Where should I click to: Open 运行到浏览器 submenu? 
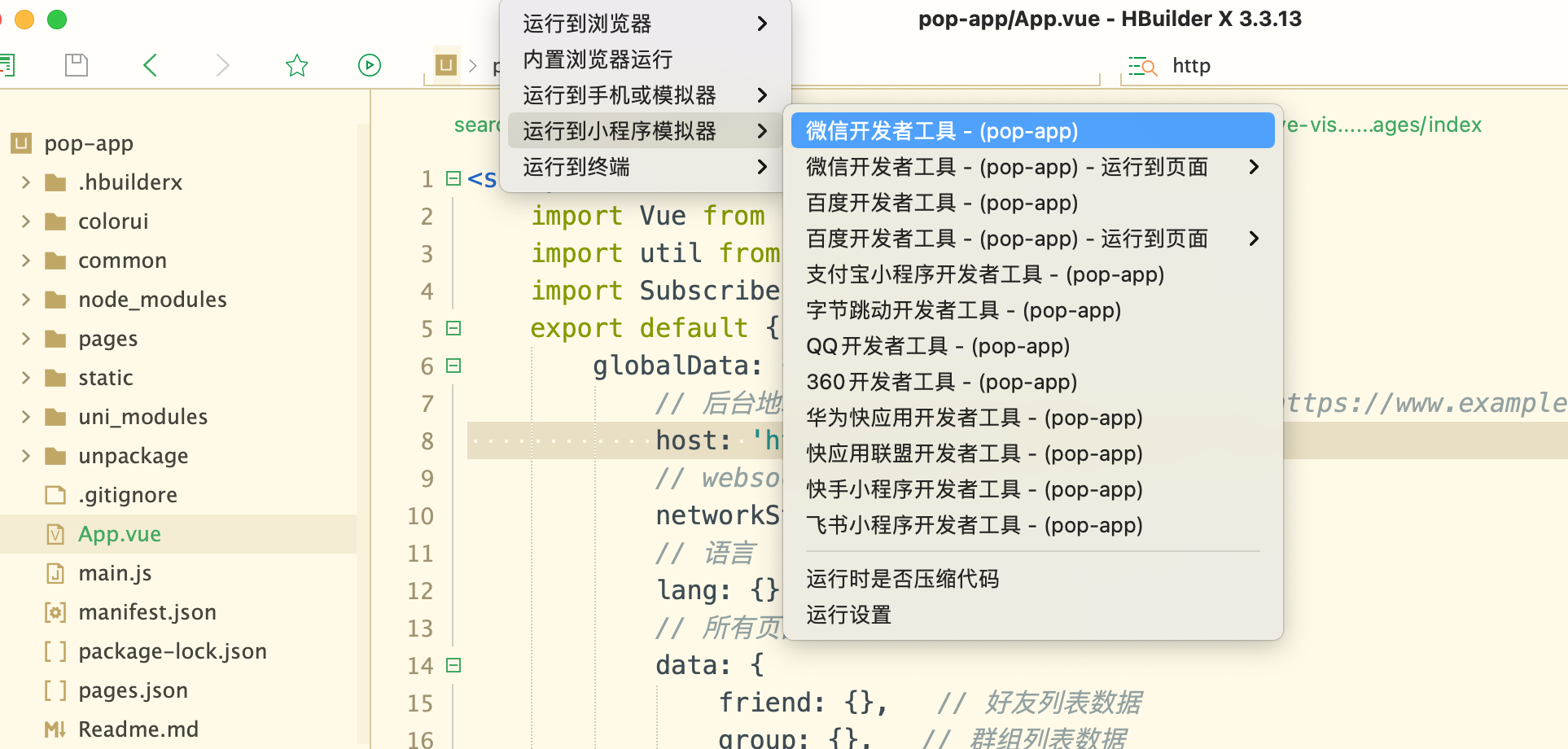pyautogui.click(x=645, y=24)
